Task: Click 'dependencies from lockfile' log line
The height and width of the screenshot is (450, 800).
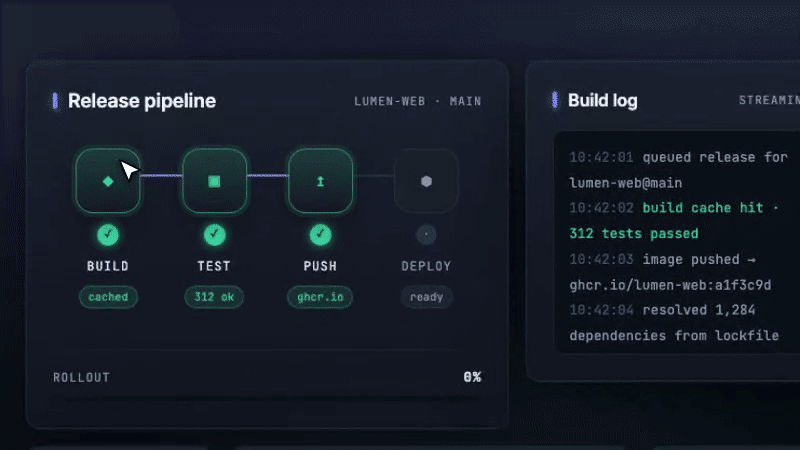Action: coord(674,336)
